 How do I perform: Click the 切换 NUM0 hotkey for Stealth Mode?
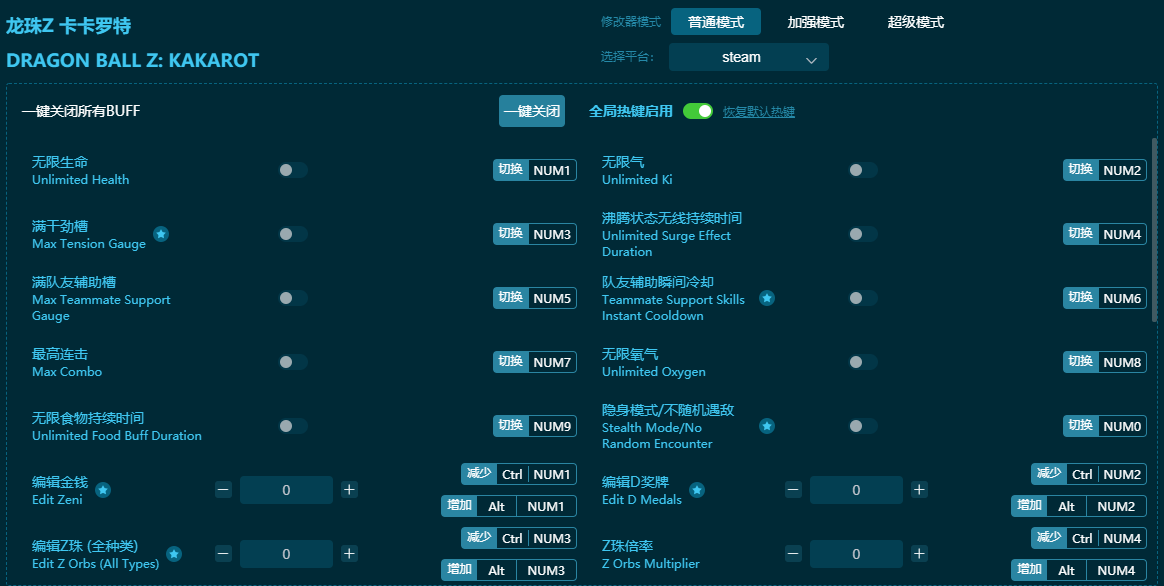(x=1104, y=425)
